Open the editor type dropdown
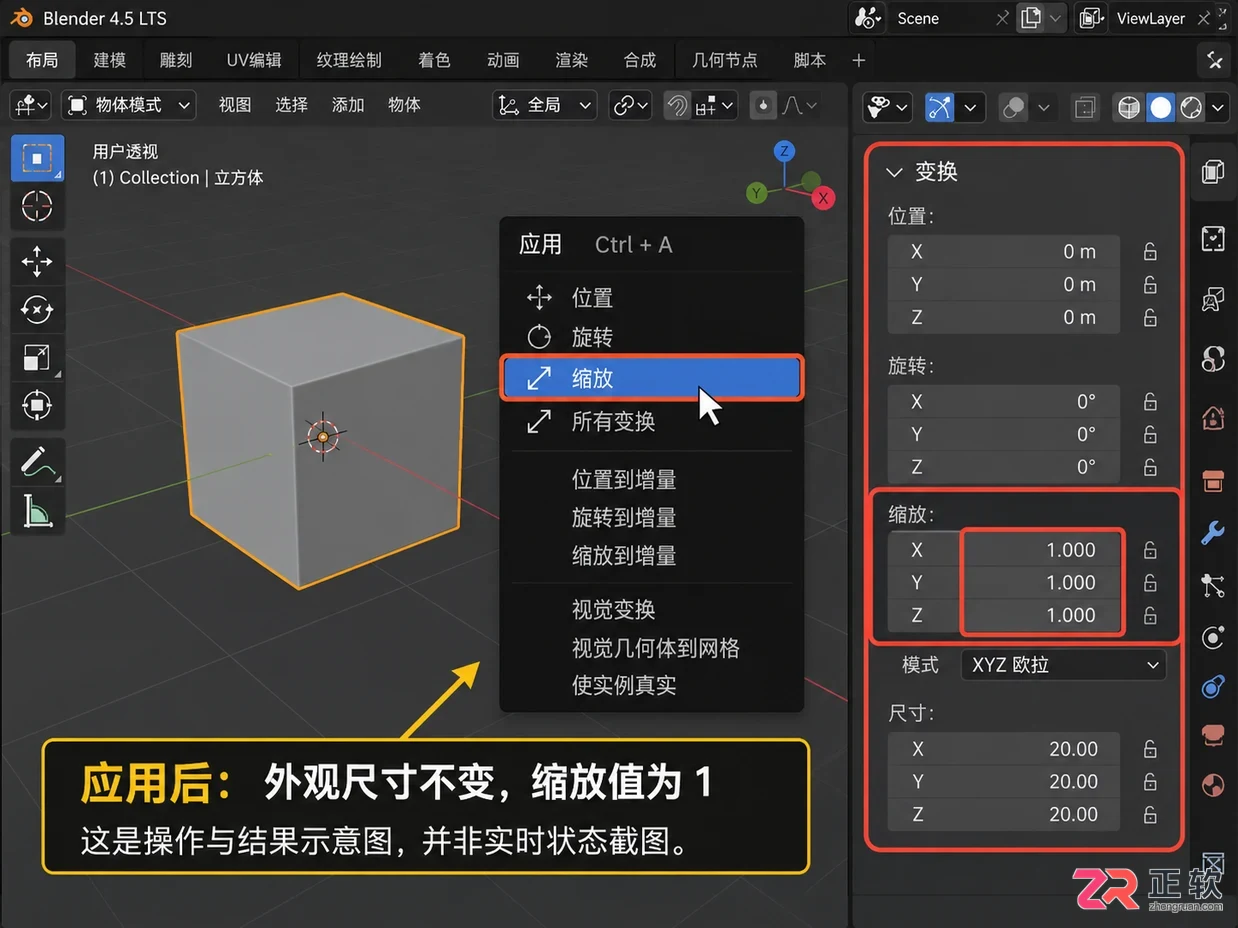 click(x=31, y=105)
